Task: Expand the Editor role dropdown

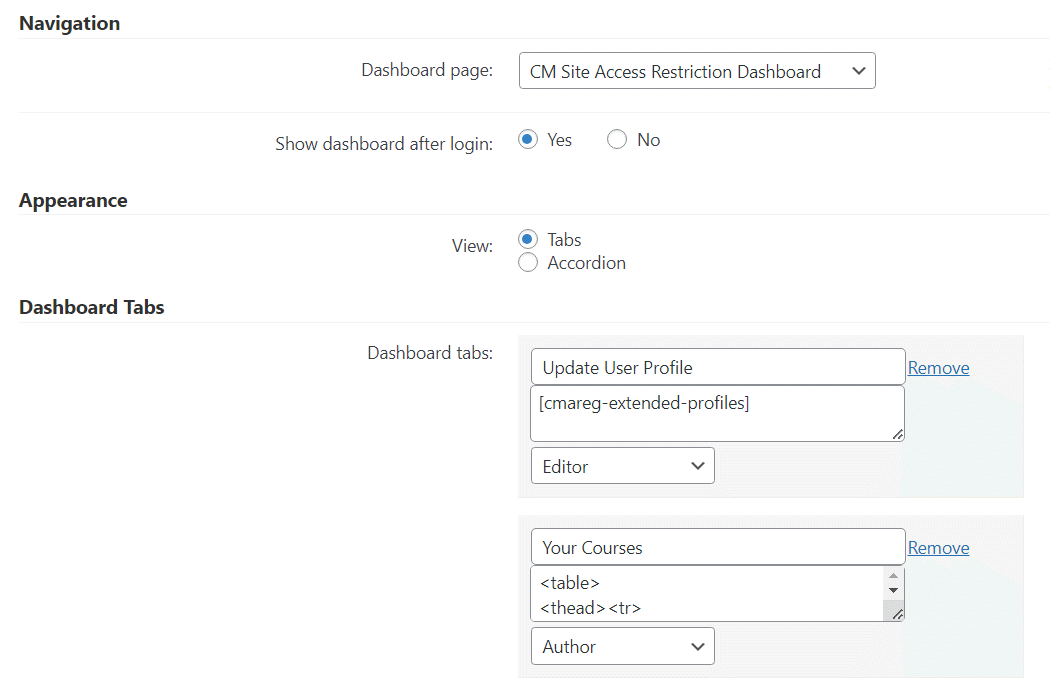Action: (622, 466)
